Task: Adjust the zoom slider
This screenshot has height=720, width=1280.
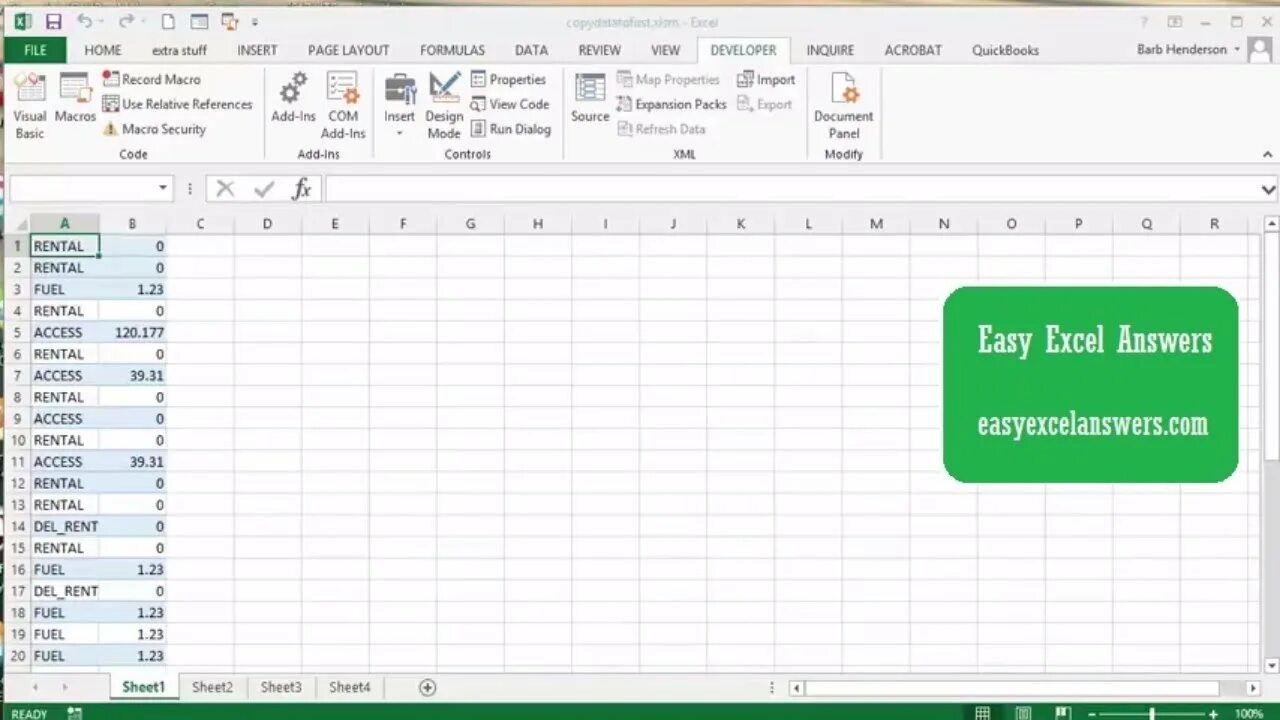Action: pos(1153,713)
